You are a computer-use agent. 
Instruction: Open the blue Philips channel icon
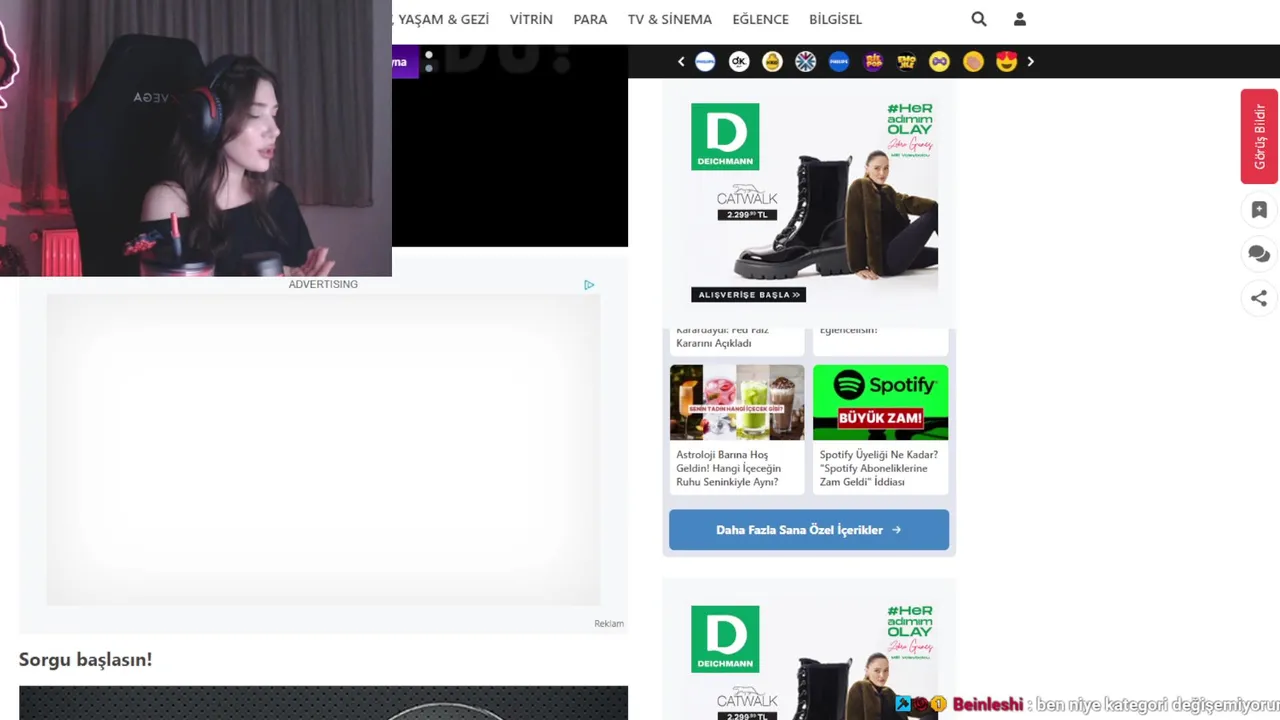click(x=839, y=62)
